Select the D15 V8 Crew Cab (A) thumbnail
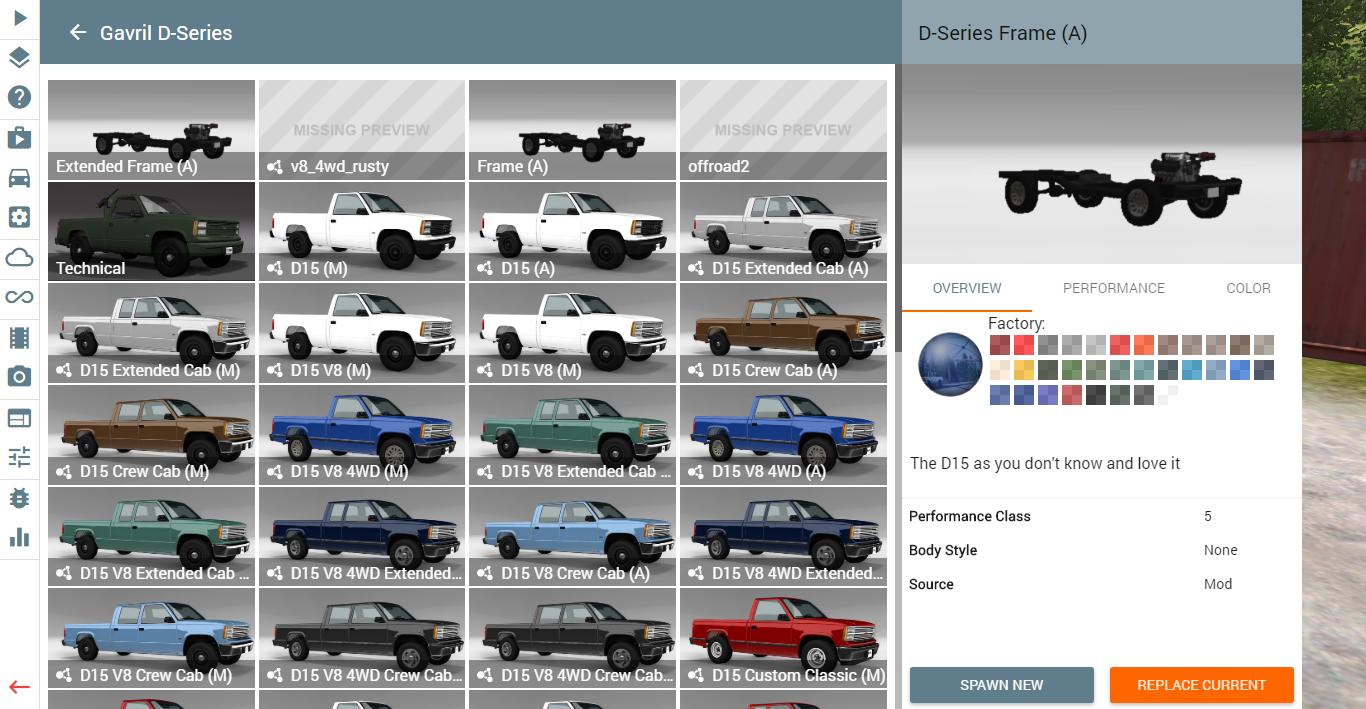Image resolution: width=1366 pixels, height=709 pixels. pos(573,536)
